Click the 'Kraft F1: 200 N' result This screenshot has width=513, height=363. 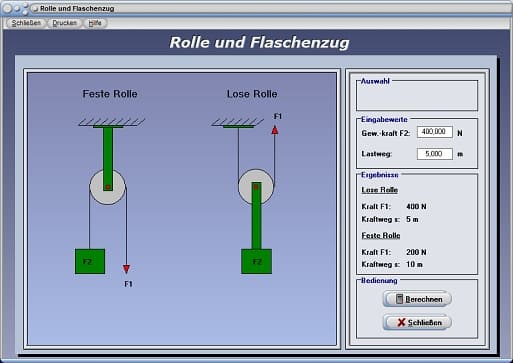point(394,252)
